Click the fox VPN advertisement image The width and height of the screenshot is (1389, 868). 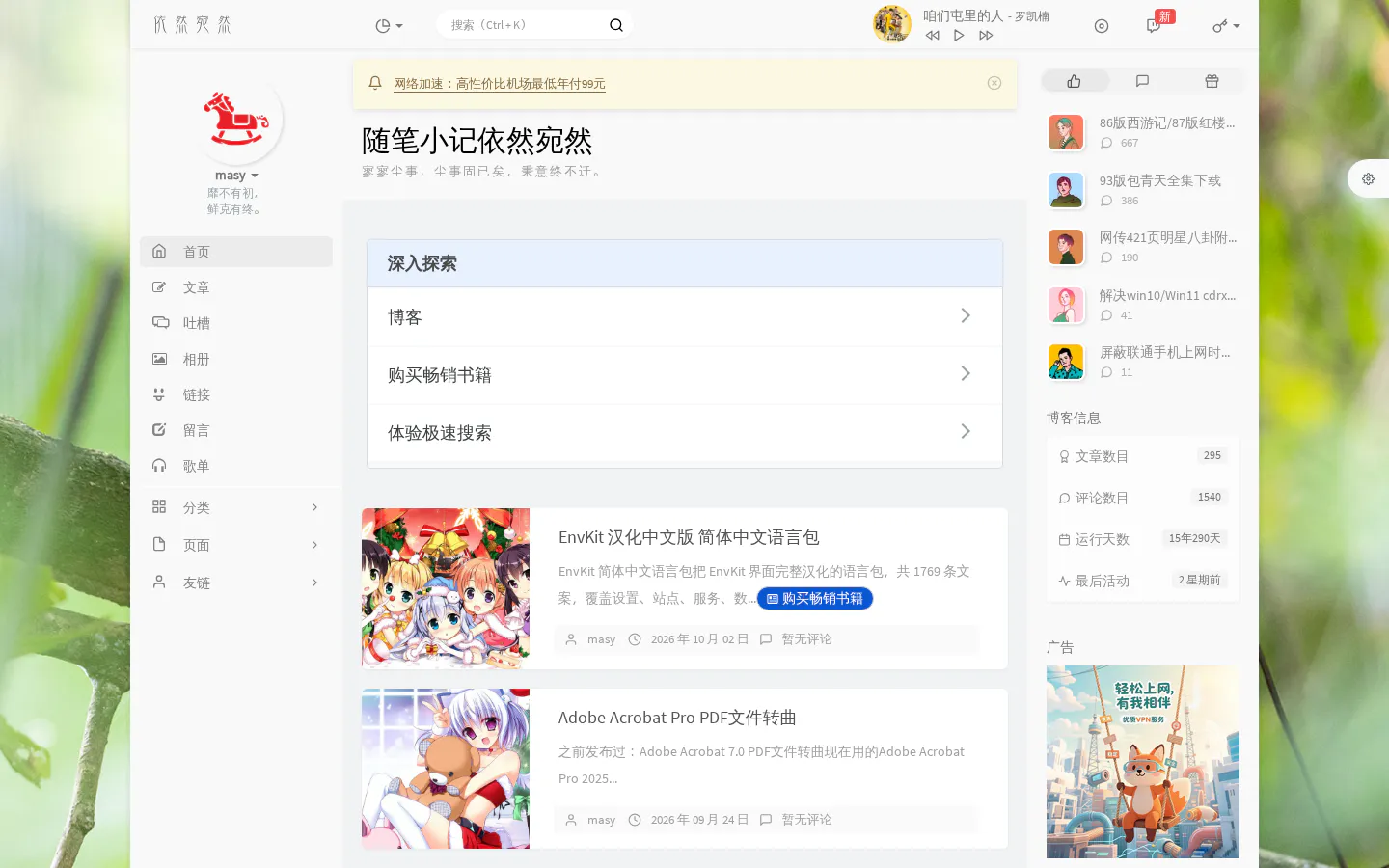pyautogui.click(x=1143, y=762)
